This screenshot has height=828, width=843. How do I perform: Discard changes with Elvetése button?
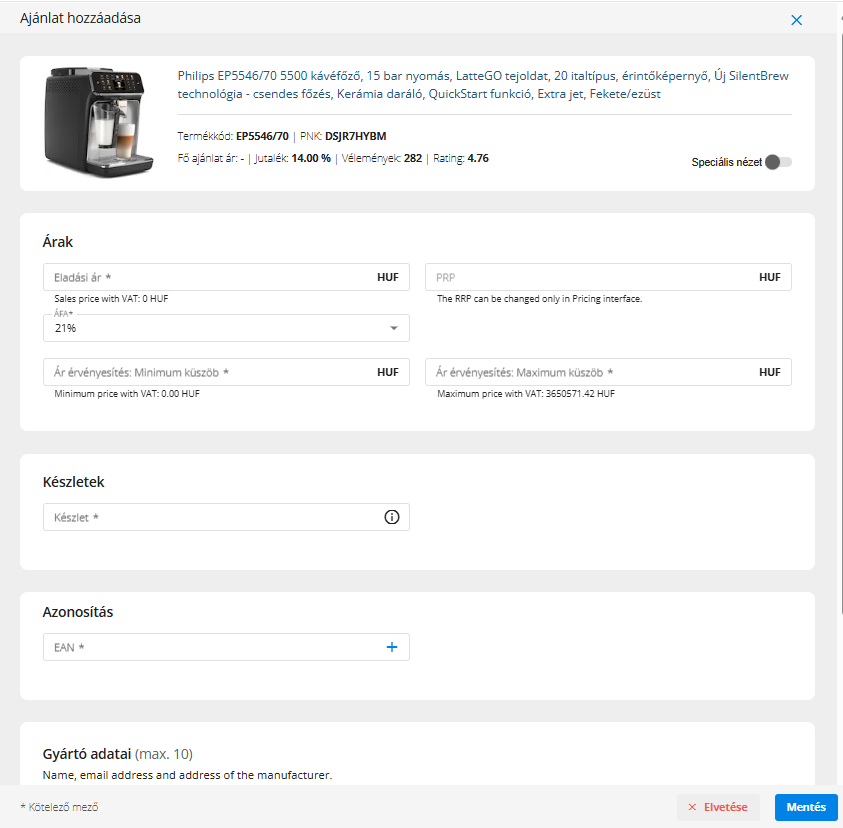718,807
